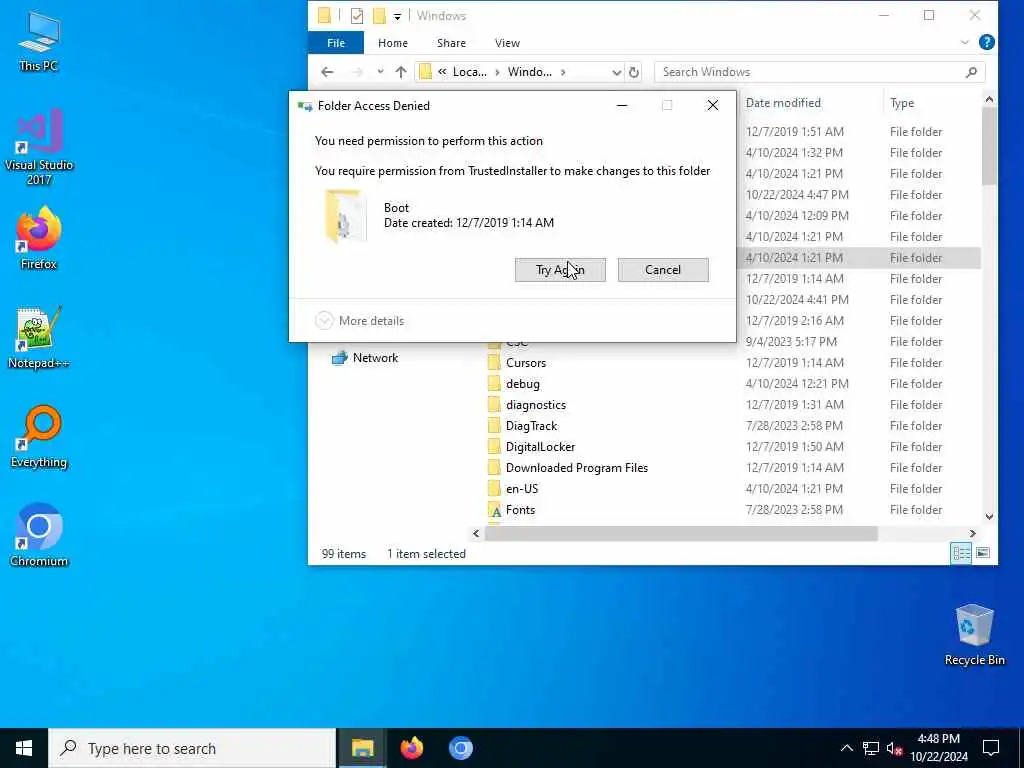Select the Fonts folder

pyautogui.click(x=520, y=510)
